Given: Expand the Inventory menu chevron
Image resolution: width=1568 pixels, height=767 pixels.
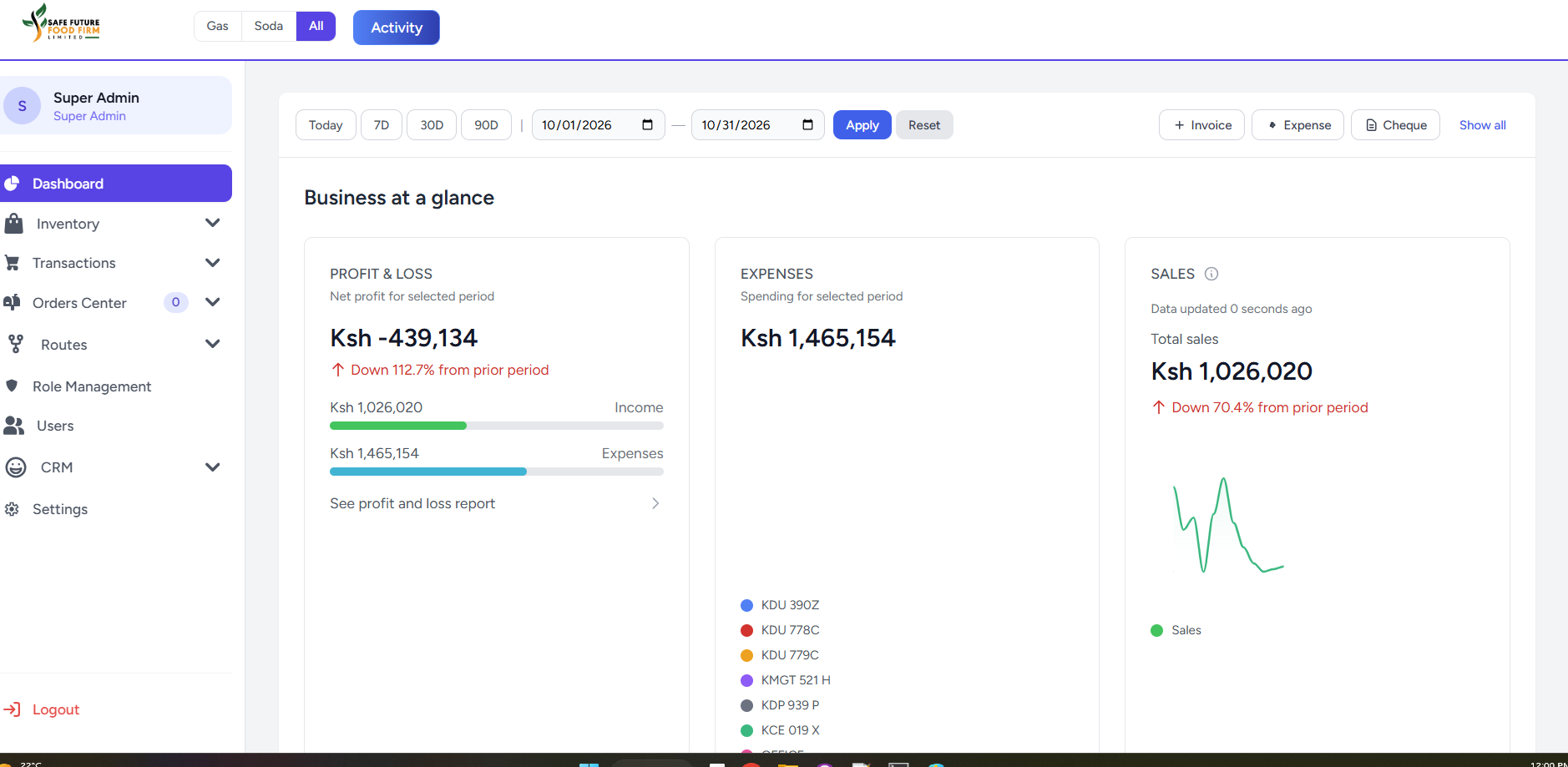Looking at the screenshot, I should 213,223.
